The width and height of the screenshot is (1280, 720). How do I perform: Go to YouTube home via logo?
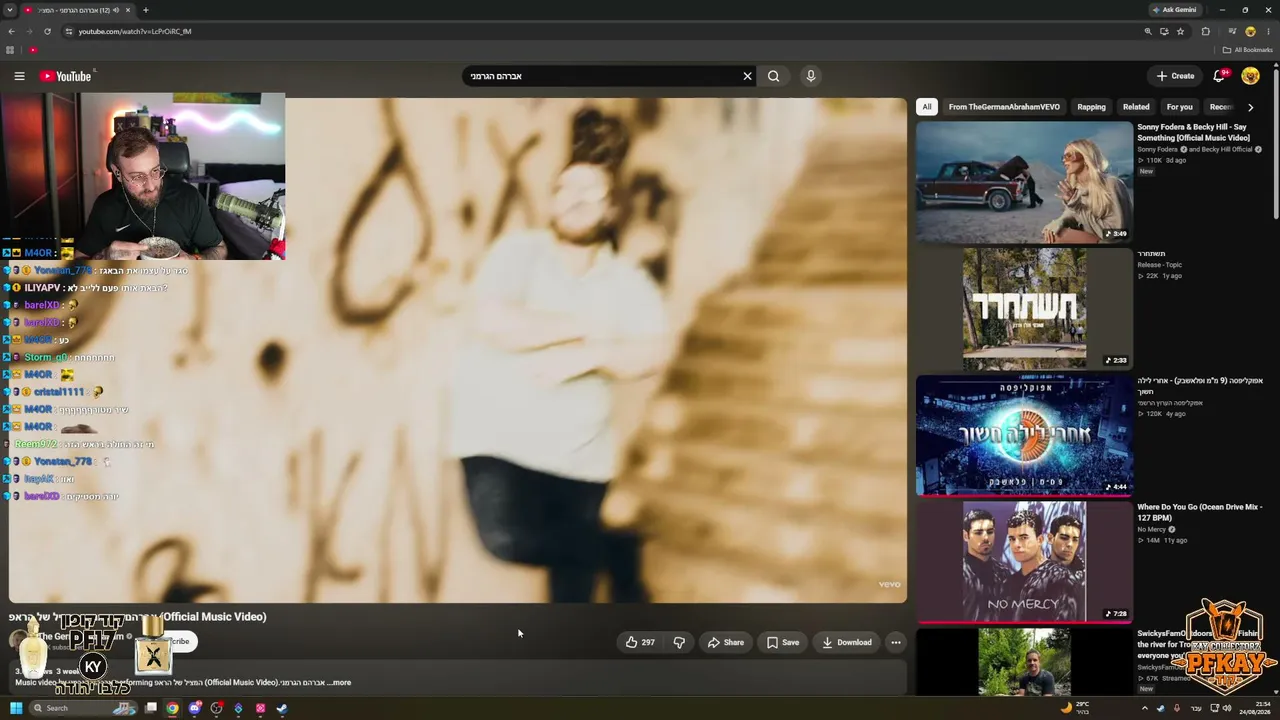[66, 76]
